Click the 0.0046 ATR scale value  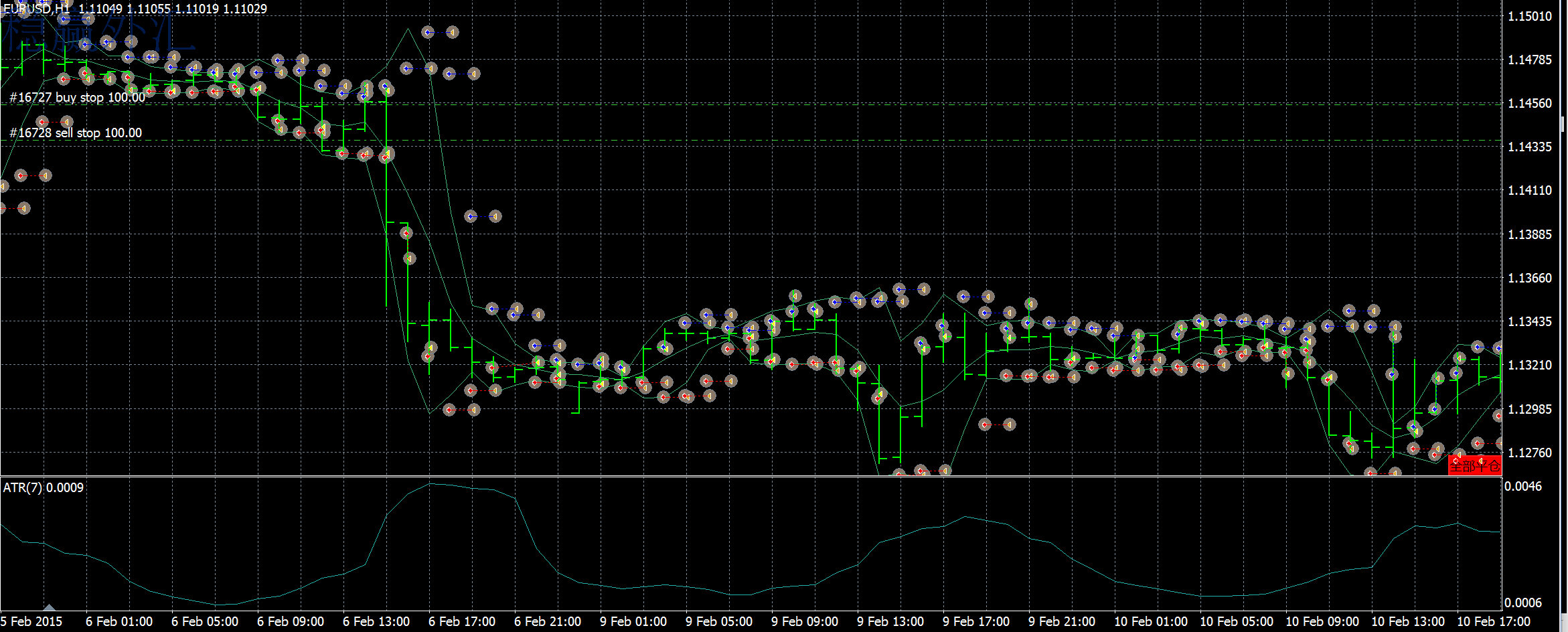point(1523,486)
